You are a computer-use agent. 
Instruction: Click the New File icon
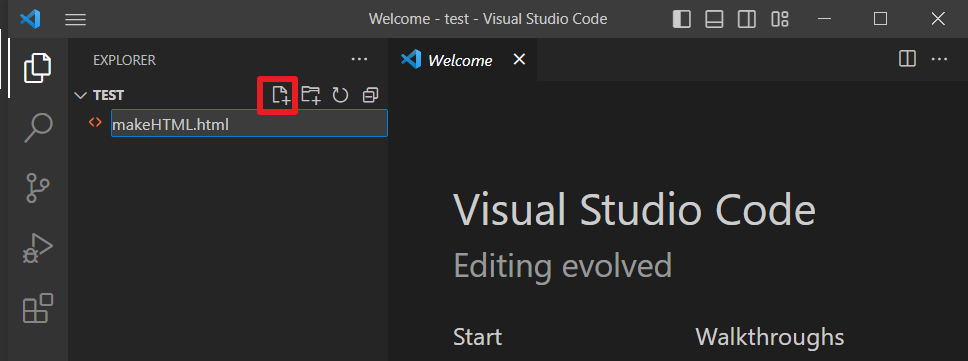pos(281,95)
